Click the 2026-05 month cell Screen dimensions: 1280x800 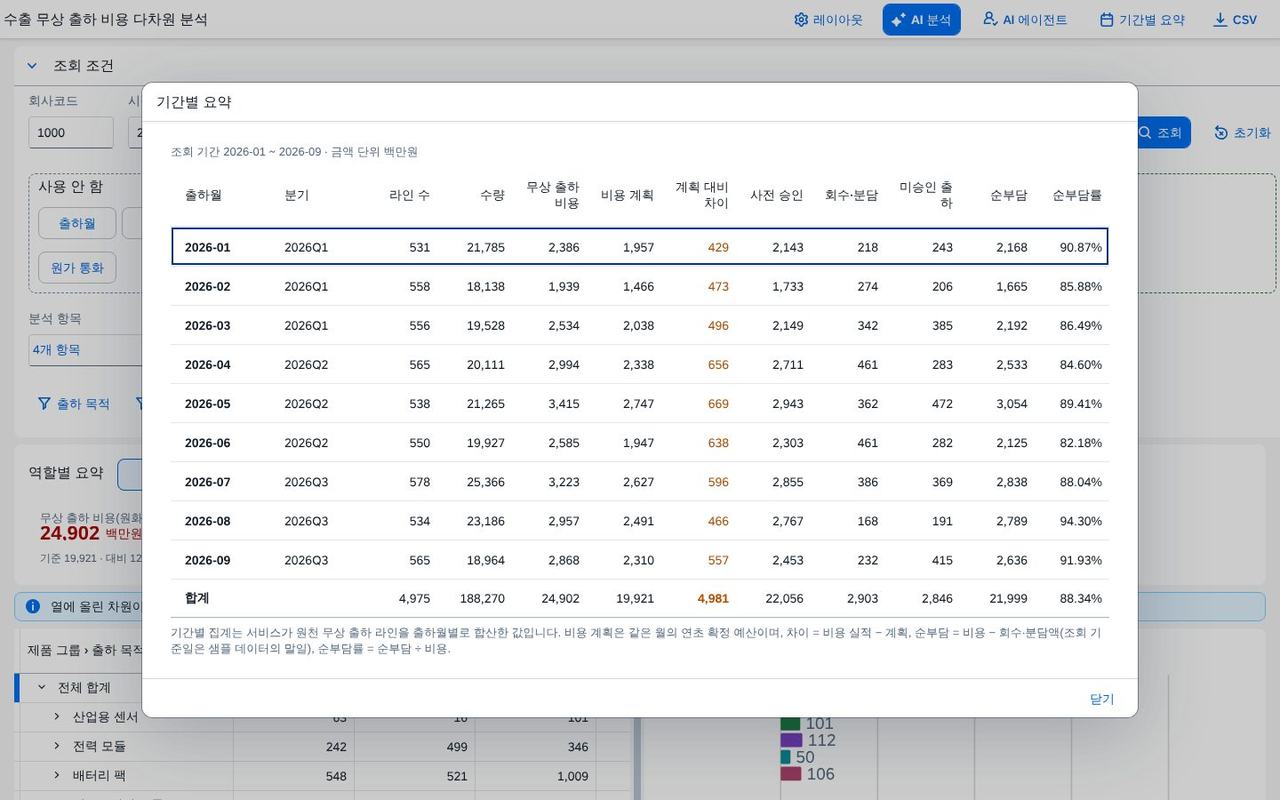pos(208,404)
